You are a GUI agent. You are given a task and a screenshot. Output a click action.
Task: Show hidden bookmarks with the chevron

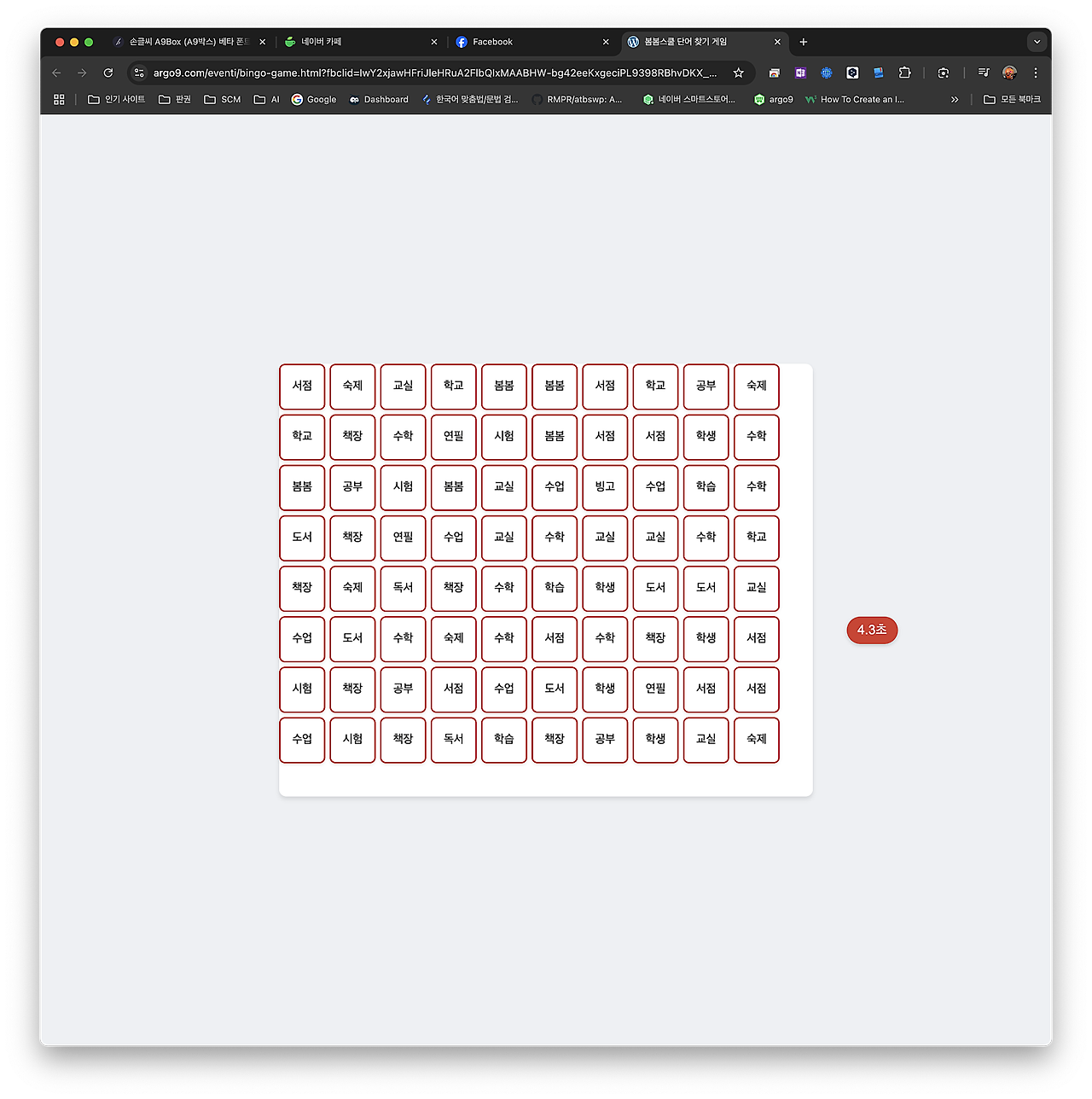[955, 100]
